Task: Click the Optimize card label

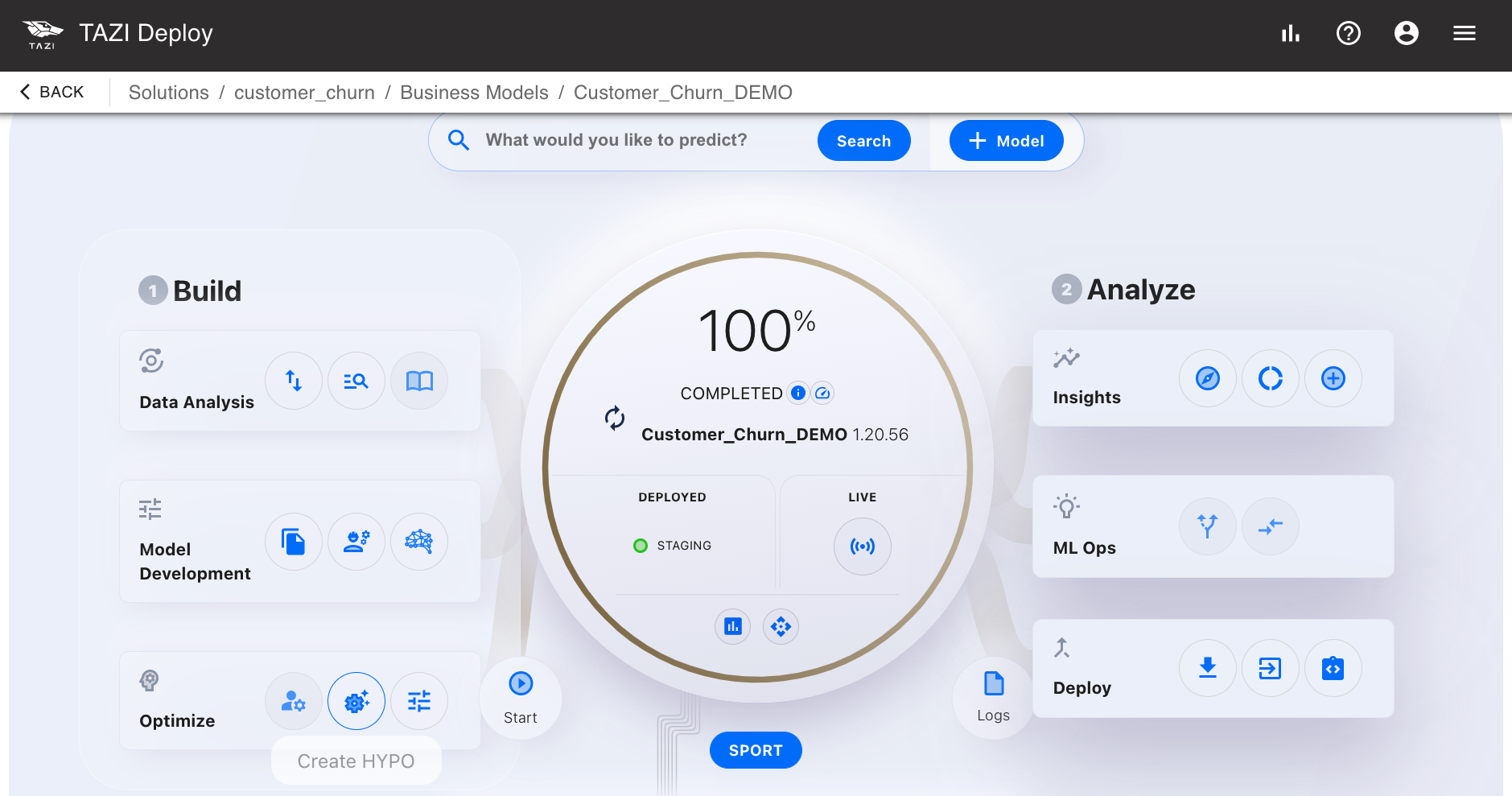Action: click(x=177, y=721)
